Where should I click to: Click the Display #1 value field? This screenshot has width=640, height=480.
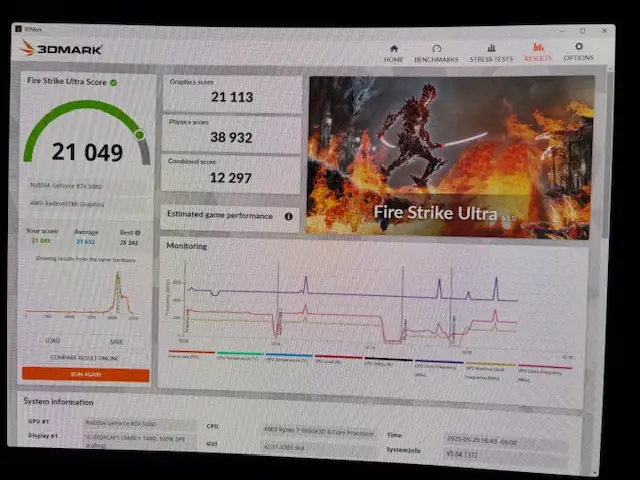[x=138, y=442]
